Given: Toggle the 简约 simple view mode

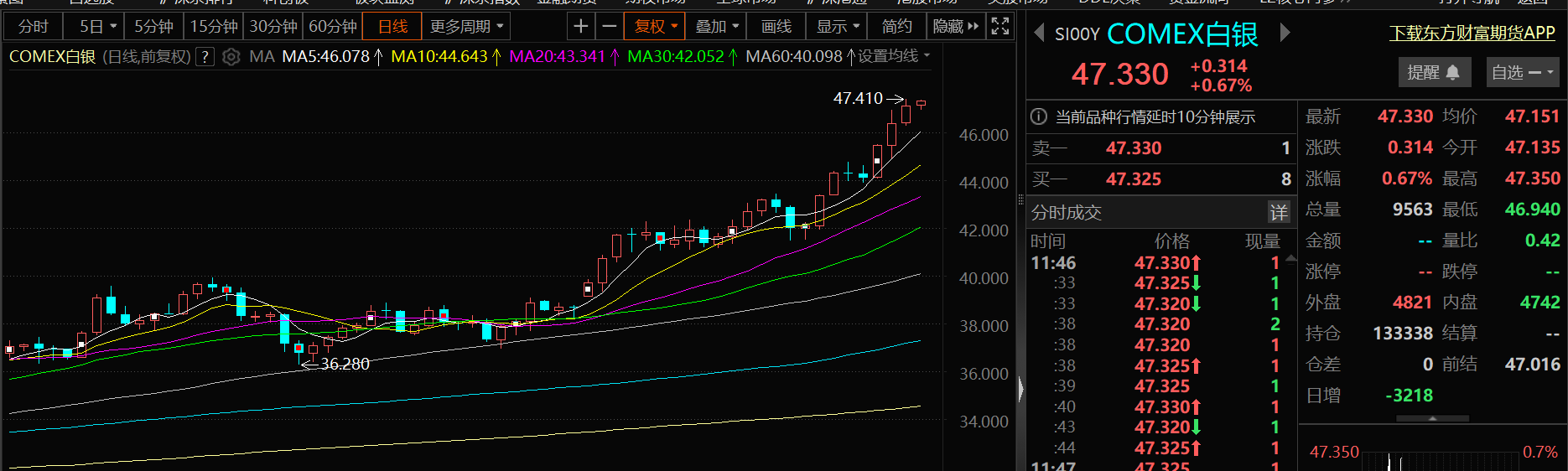Looking at the screenshot, I should point(896,27).
